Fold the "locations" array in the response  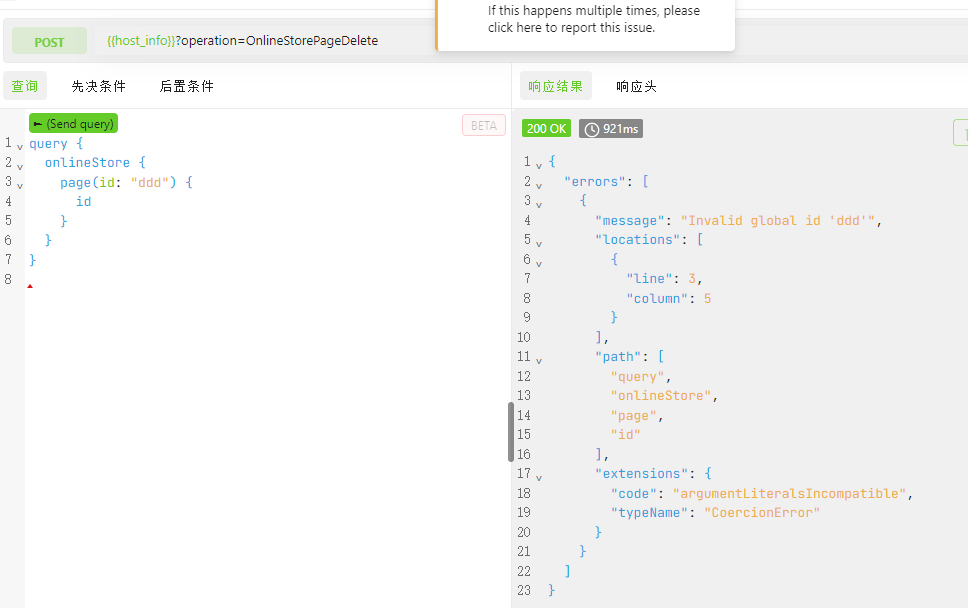539,243
